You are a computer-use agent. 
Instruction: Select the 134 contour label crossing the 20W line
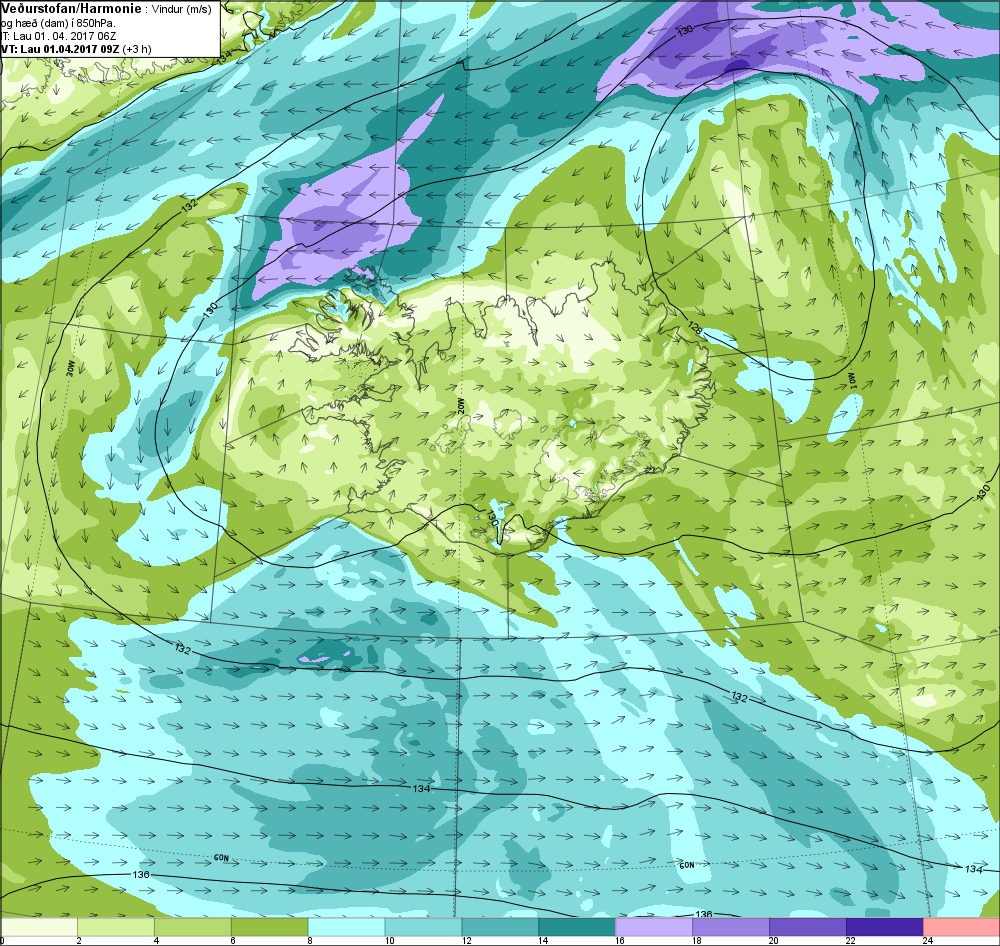(x=421, y=788)
